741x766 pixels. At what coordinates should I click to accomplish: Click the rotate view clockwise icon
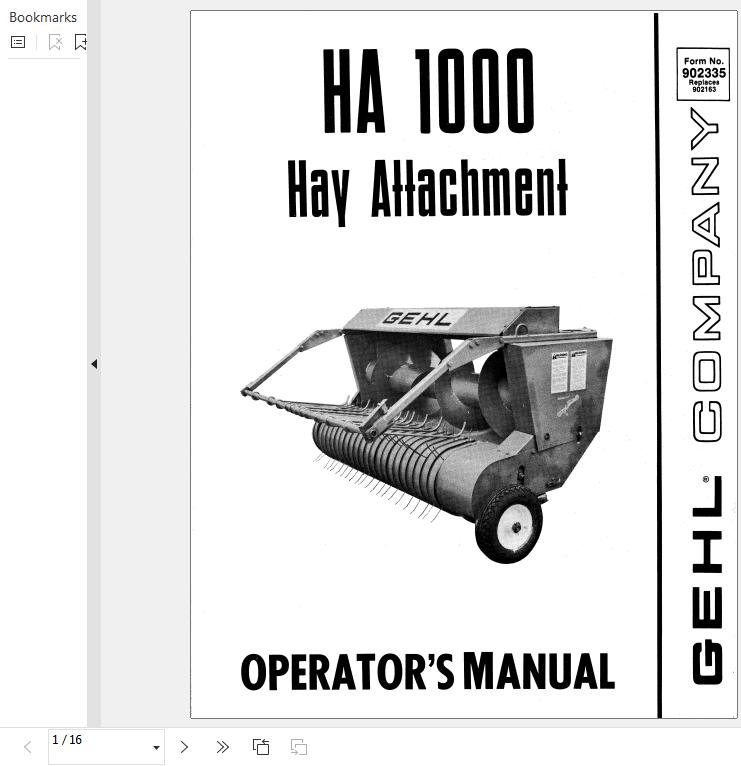click(x=261, y=747)
